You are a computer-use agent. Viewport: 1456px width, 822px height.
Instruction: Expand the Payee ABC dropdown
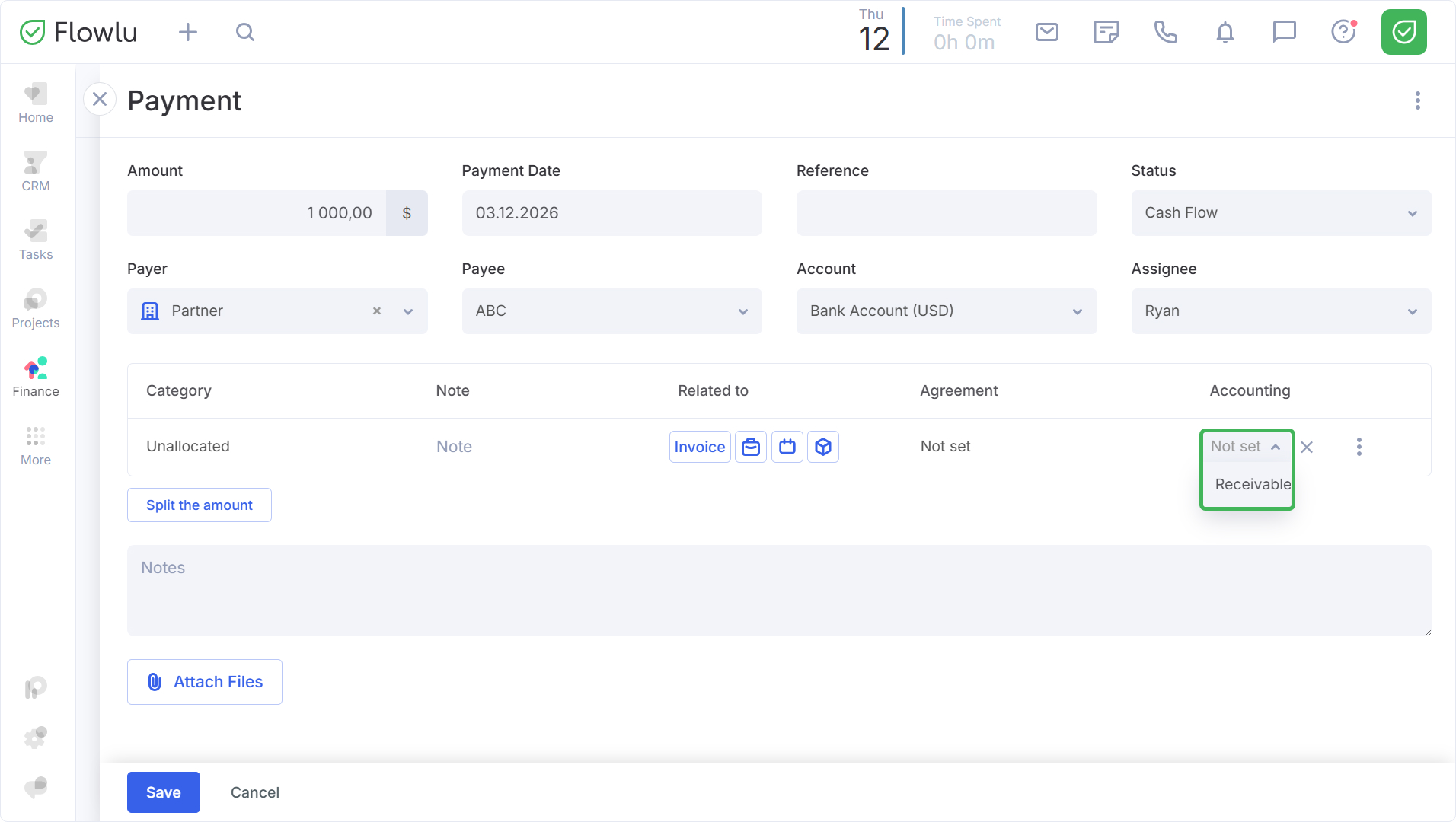tap(611, 311)
